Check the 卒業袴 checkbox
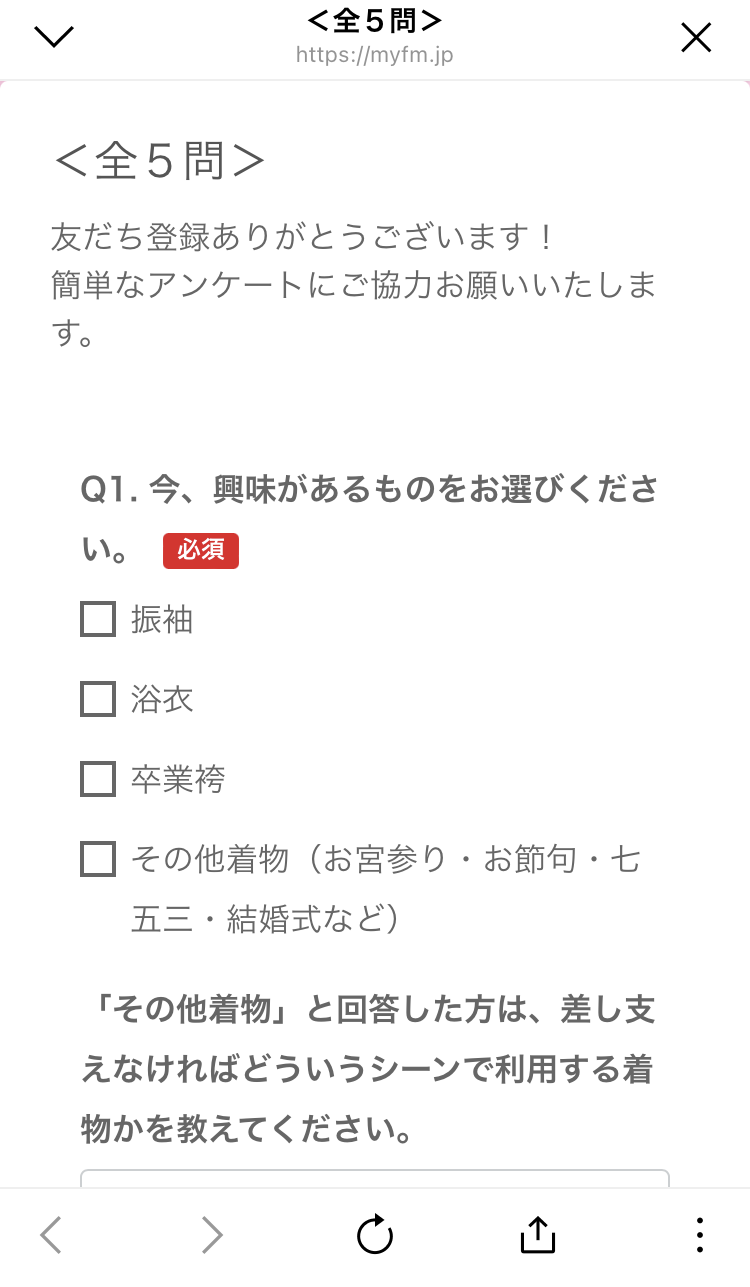Viewport: 750px width, 1287px height. 97,779
